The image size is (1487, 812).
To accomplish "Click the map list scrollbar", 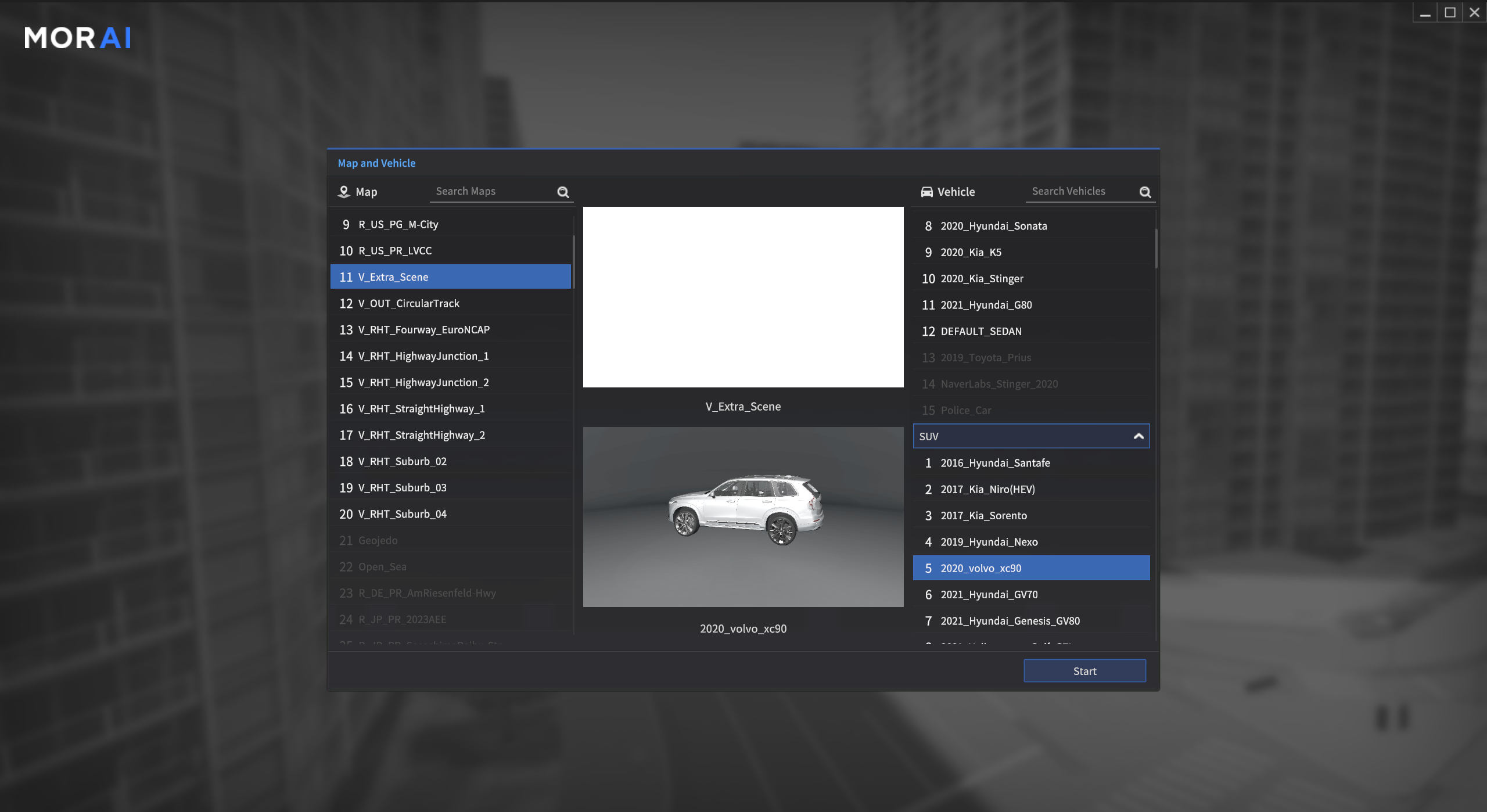I will pyautogui.click(x=573, y=261).
